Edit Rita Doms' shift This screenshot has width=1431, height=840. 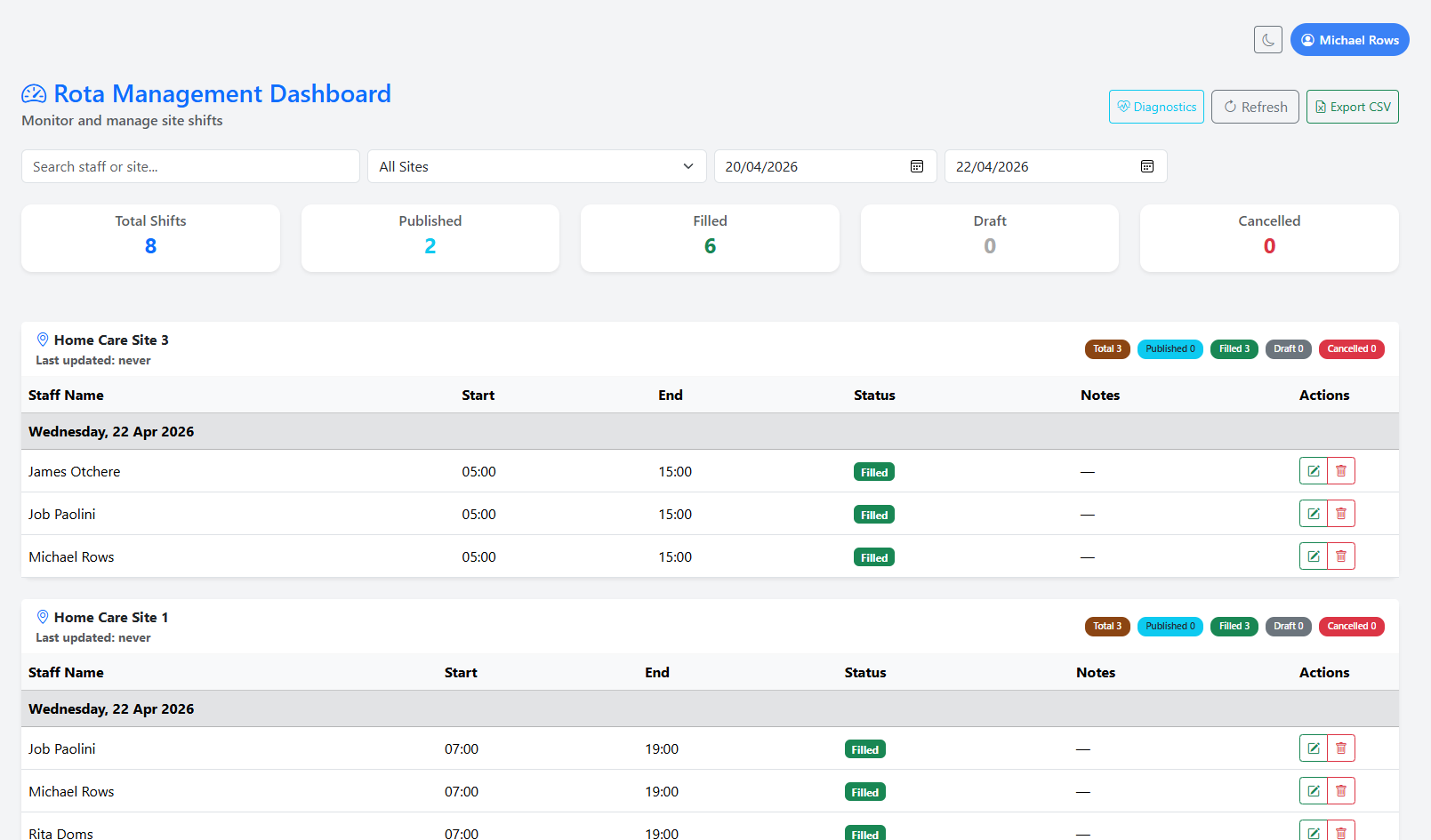tap(1314, 831)
